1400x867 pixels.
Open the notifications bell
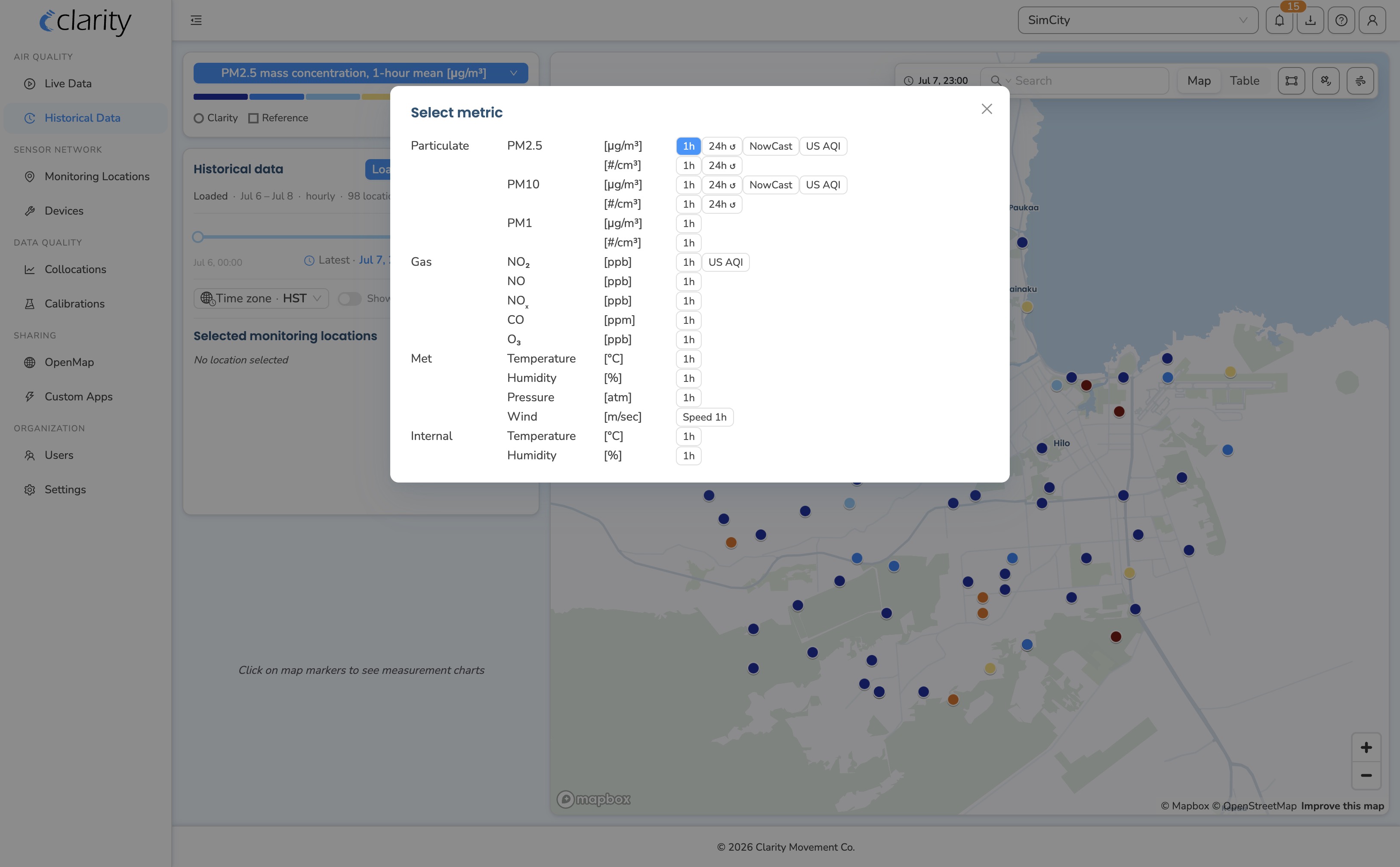coord(1280,21)
